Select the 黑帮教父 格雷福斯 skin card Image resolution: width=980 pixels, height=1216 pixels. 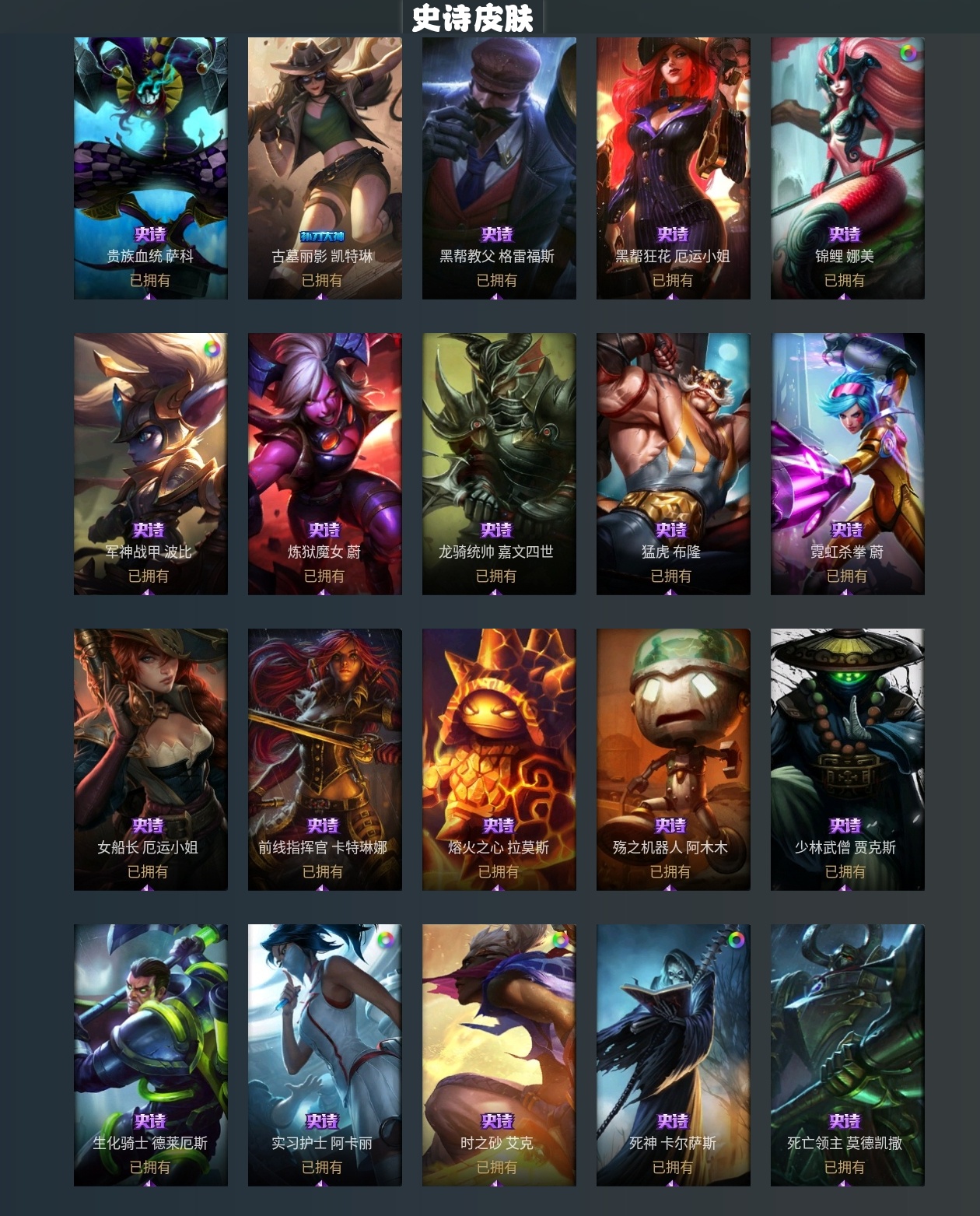point(499,168)
